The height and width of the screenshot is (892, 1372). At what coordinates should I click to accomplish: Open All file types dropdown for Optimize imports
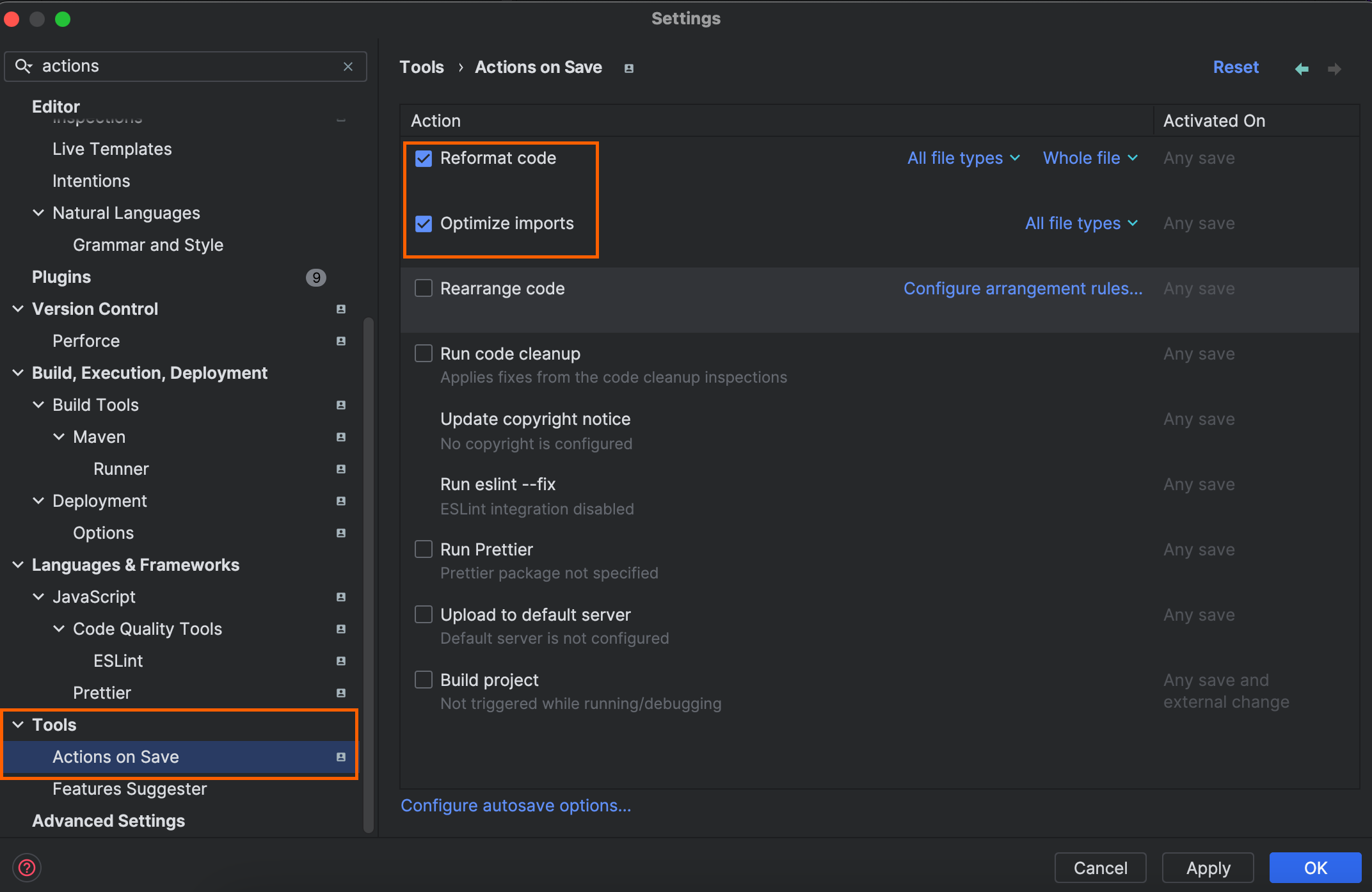1081,223
